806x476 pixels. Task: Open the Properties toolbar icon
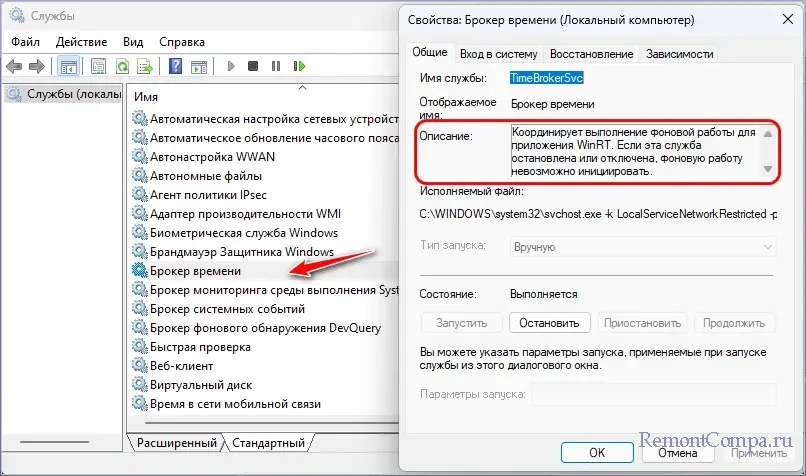coord(99,66)
